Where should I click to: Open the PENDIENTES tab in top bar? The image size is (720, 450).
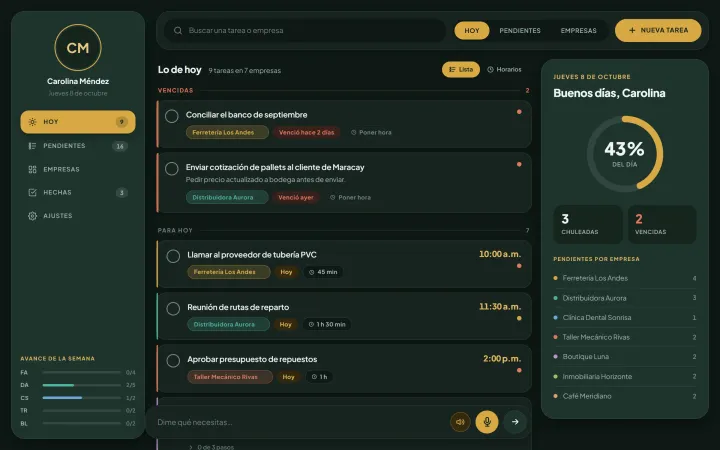pyautogui.click(x=520, y=30)
